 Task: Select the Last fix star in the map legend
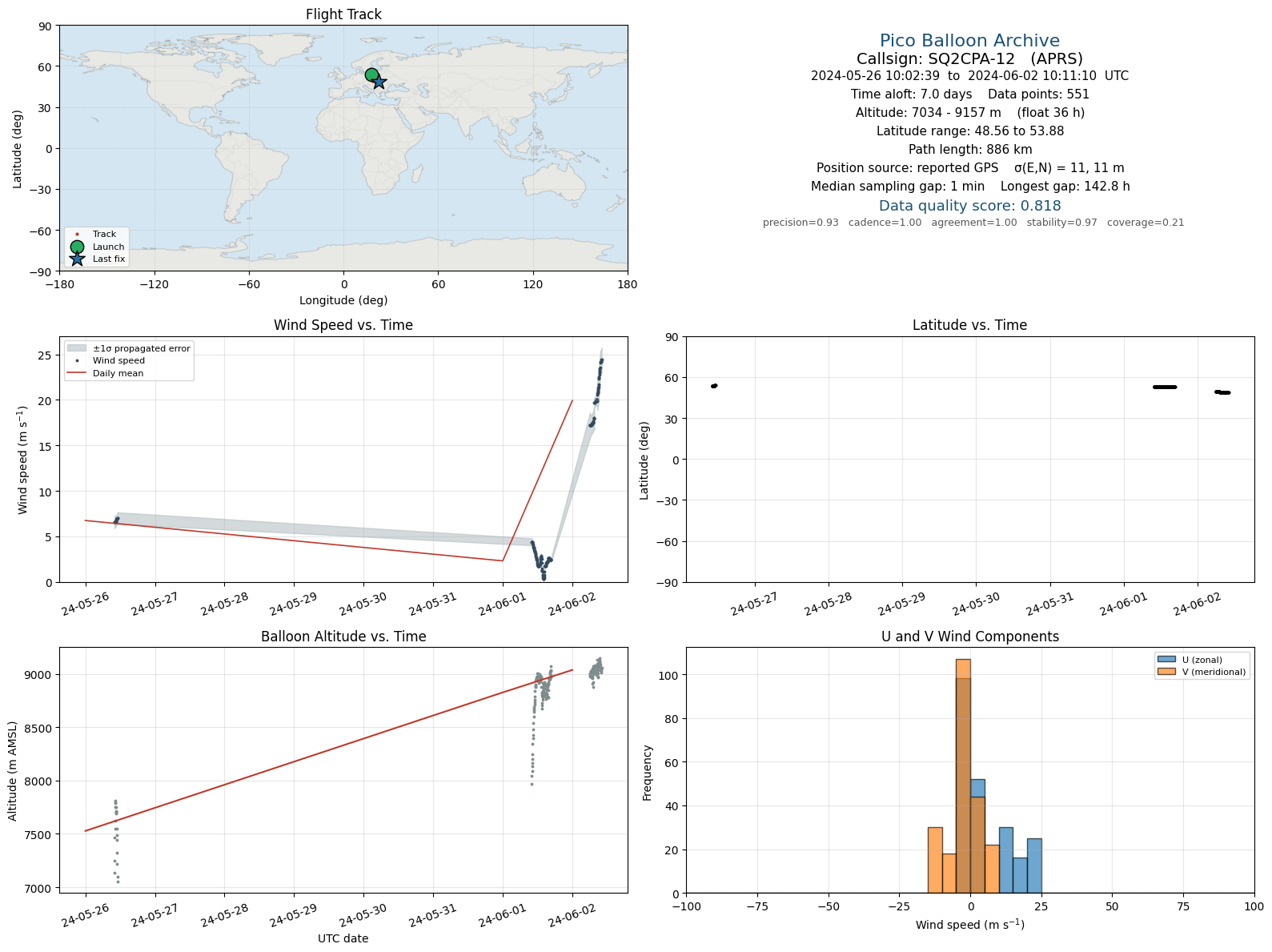[77, 259]
